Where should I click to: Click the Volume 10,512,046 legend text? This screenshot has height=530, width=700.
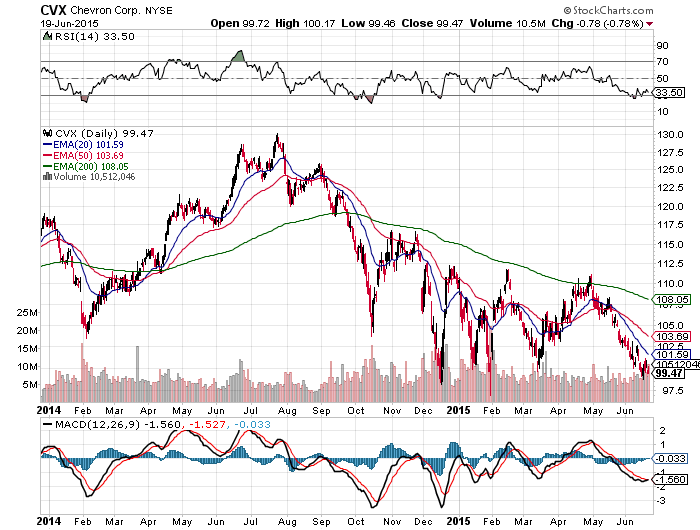click(x=94, y=177)
